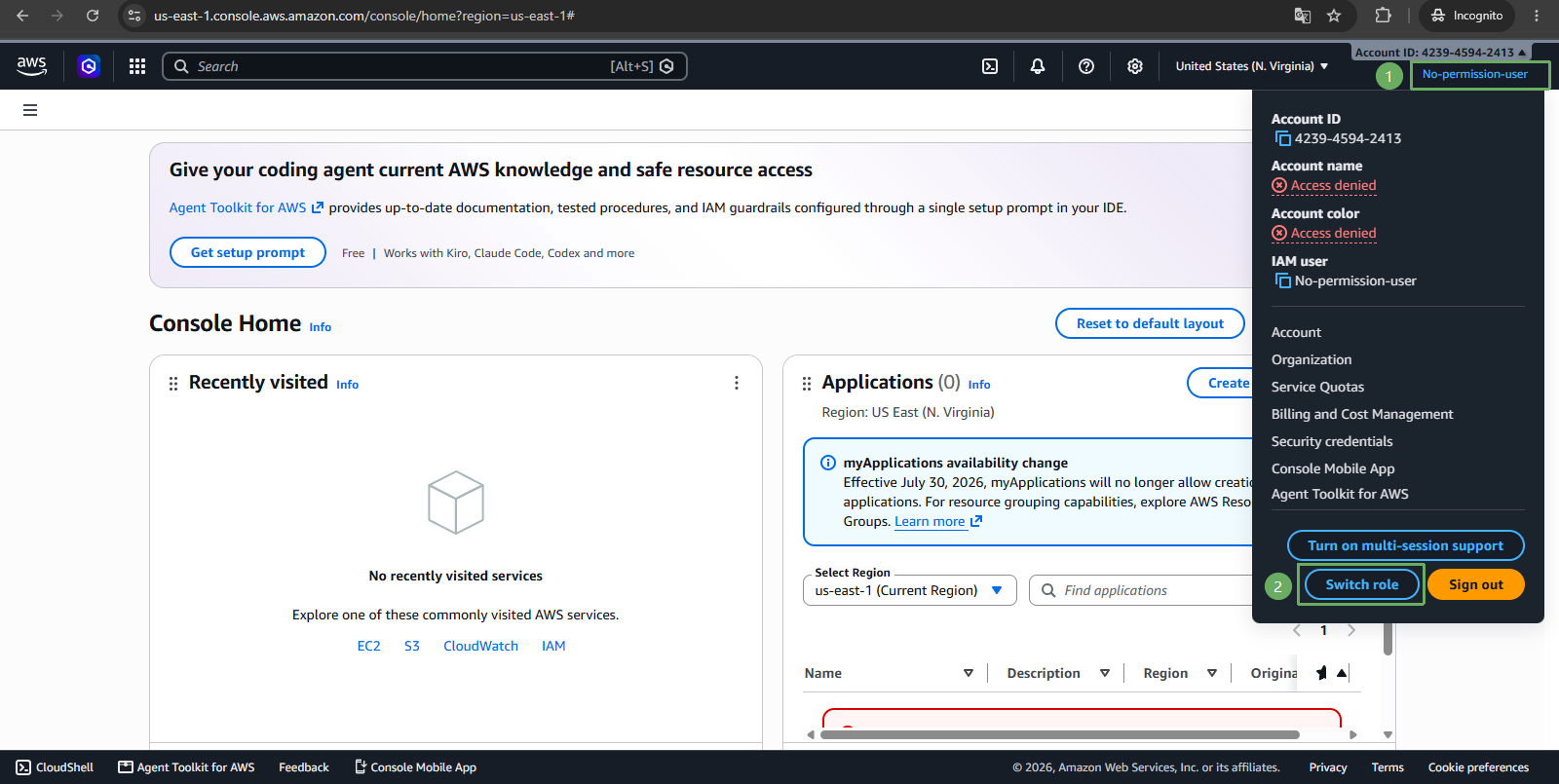Viewport: 1559px width, 784px height.
Task: Follow the Learn more link
Action: pyautogui.click(x=938, y=521)
